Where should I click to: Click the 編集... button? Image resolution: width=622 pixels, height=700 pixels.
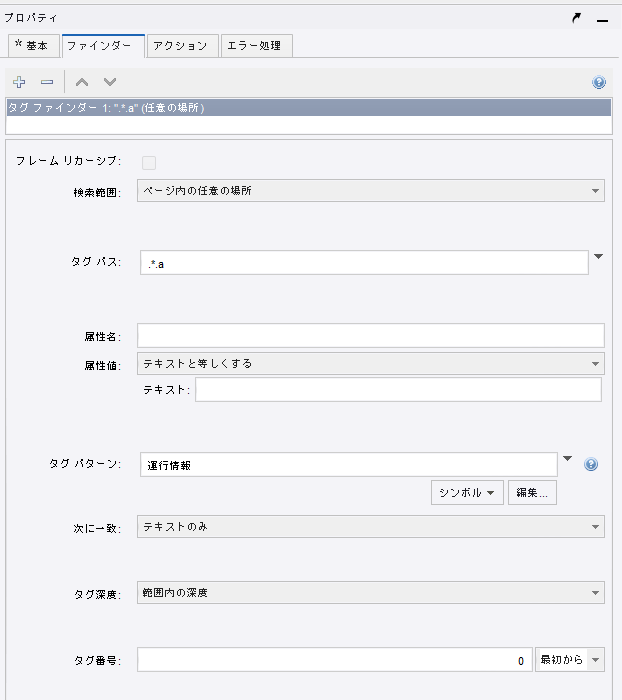tap(532, 492)
